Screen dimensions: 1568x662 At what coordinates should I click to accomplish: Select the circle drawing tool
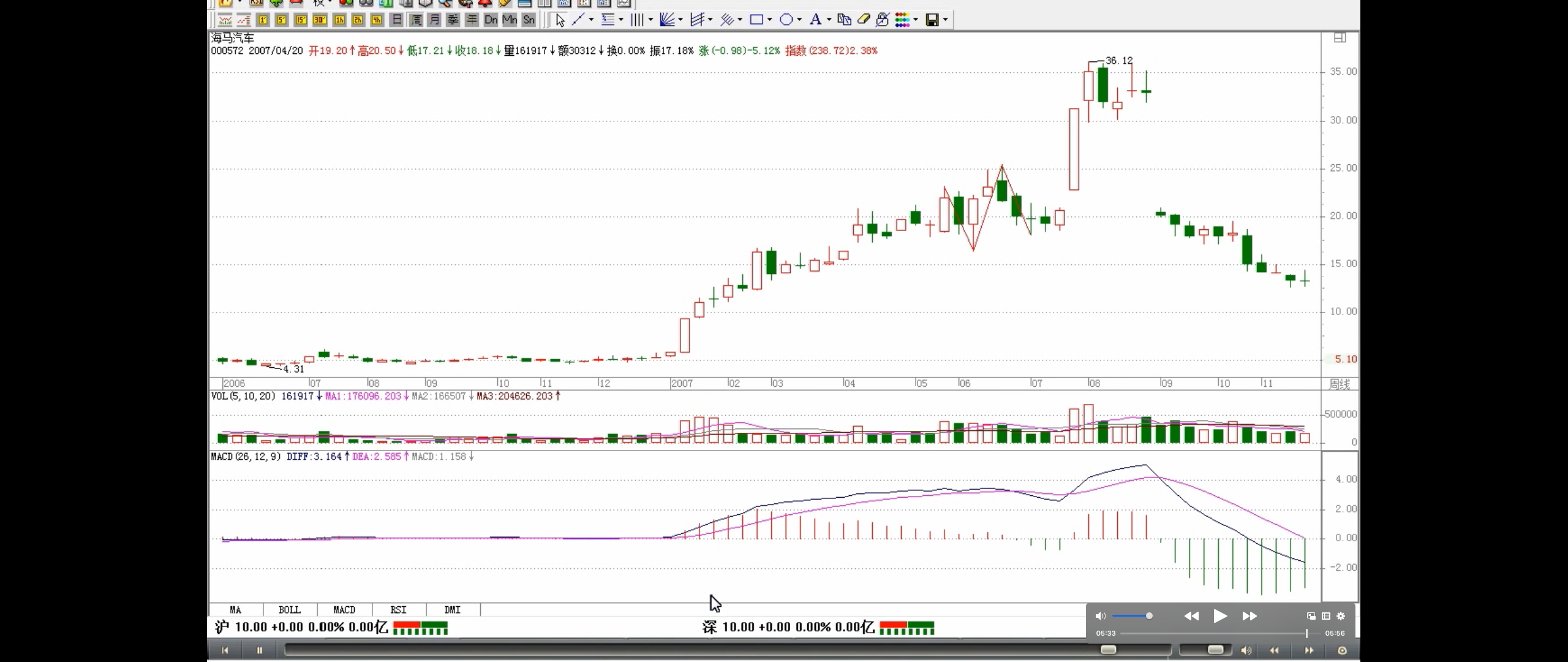tap(786, 20)
